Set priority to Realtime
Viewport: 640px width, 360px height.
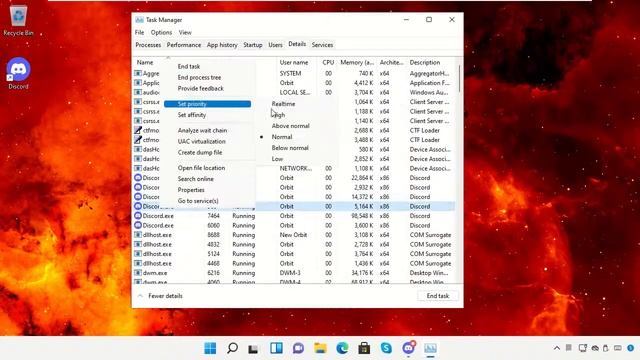[283, 104]
